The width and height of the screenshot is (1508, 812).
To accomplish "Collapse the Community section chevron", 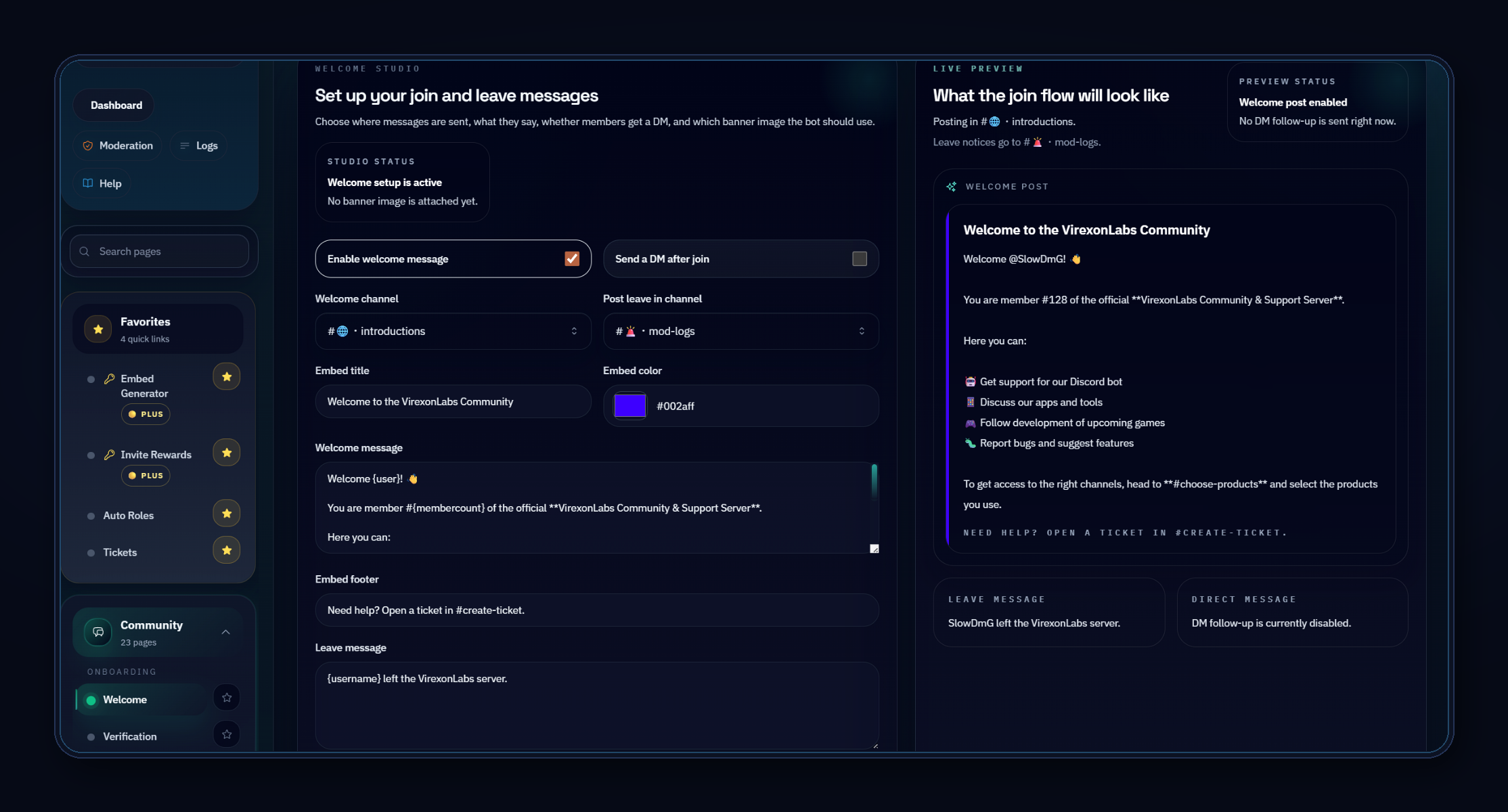I will click(226, 632).
